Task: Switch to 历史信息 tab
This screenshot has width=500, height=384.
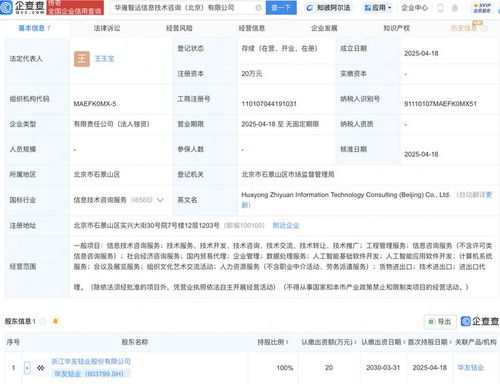Action: tap(464, 28)
